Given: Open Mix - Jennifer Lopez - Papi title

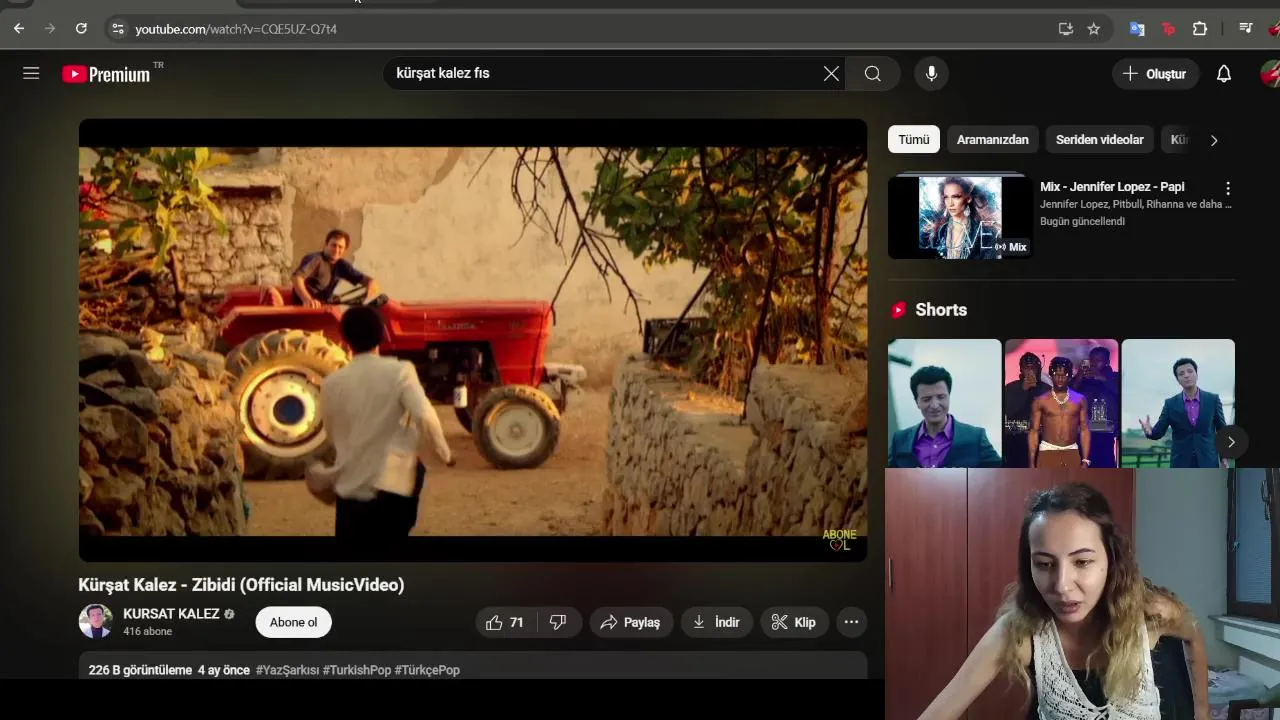Looking at the screenshot, I should pyautogui.click(x=1112, y=187).
